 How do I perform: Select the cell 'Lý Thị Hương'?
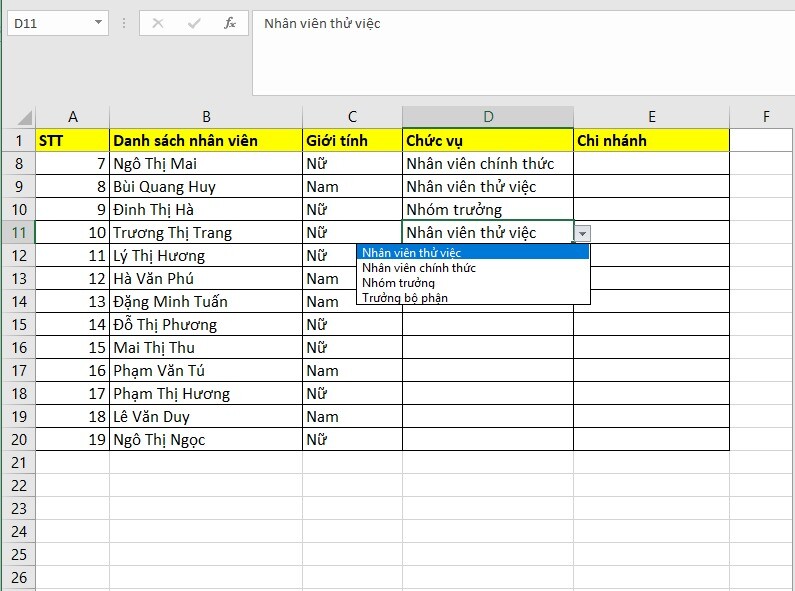206,255
